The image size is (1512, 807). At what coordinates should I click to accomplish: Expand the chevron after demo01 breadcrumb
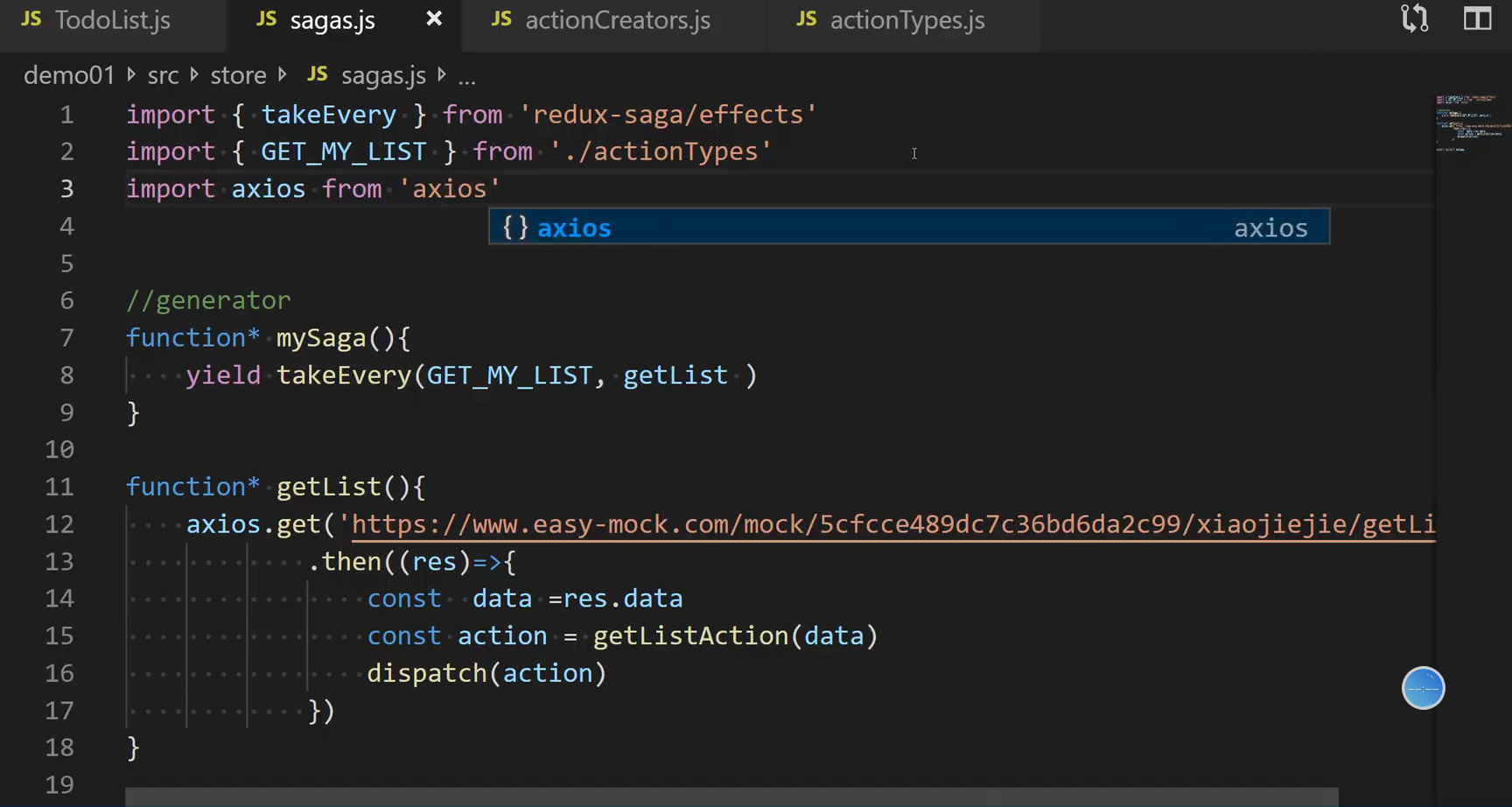coord(131,75)
